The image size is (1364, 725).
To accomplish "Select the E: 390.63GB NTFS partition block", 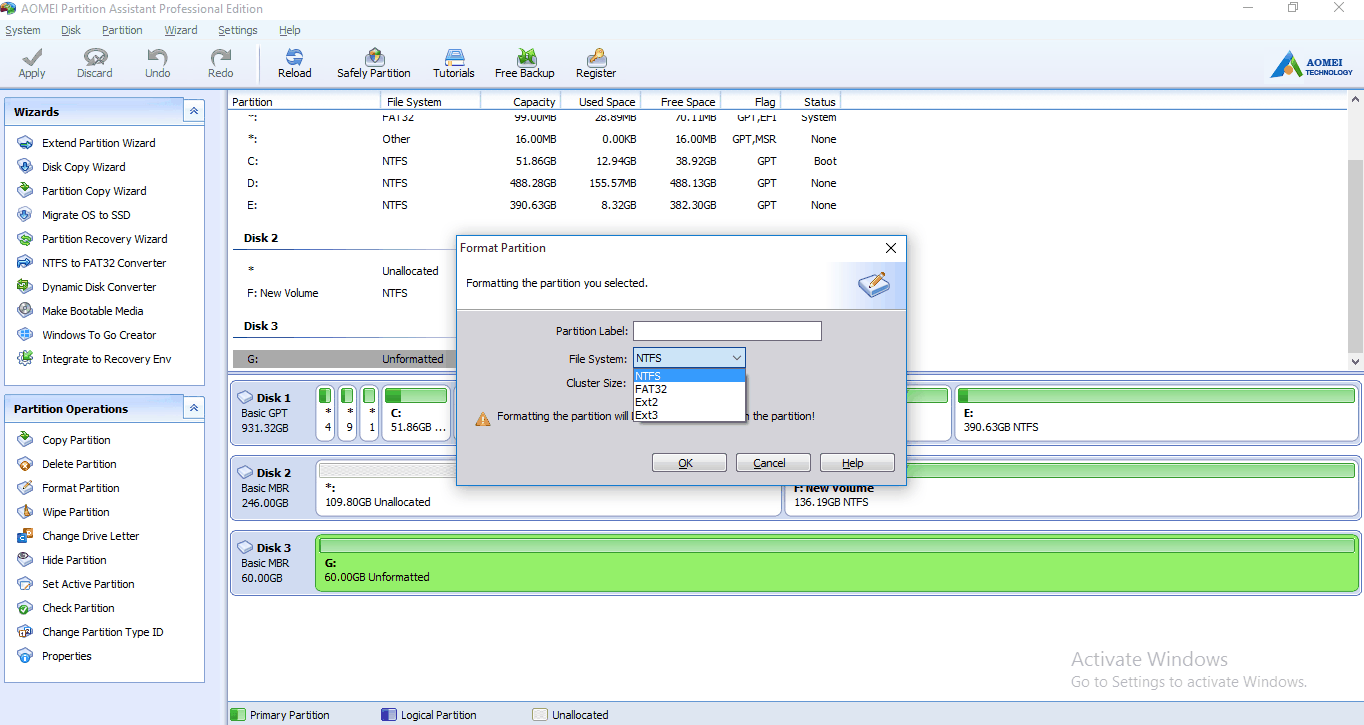I will [x=1157, y=412].
